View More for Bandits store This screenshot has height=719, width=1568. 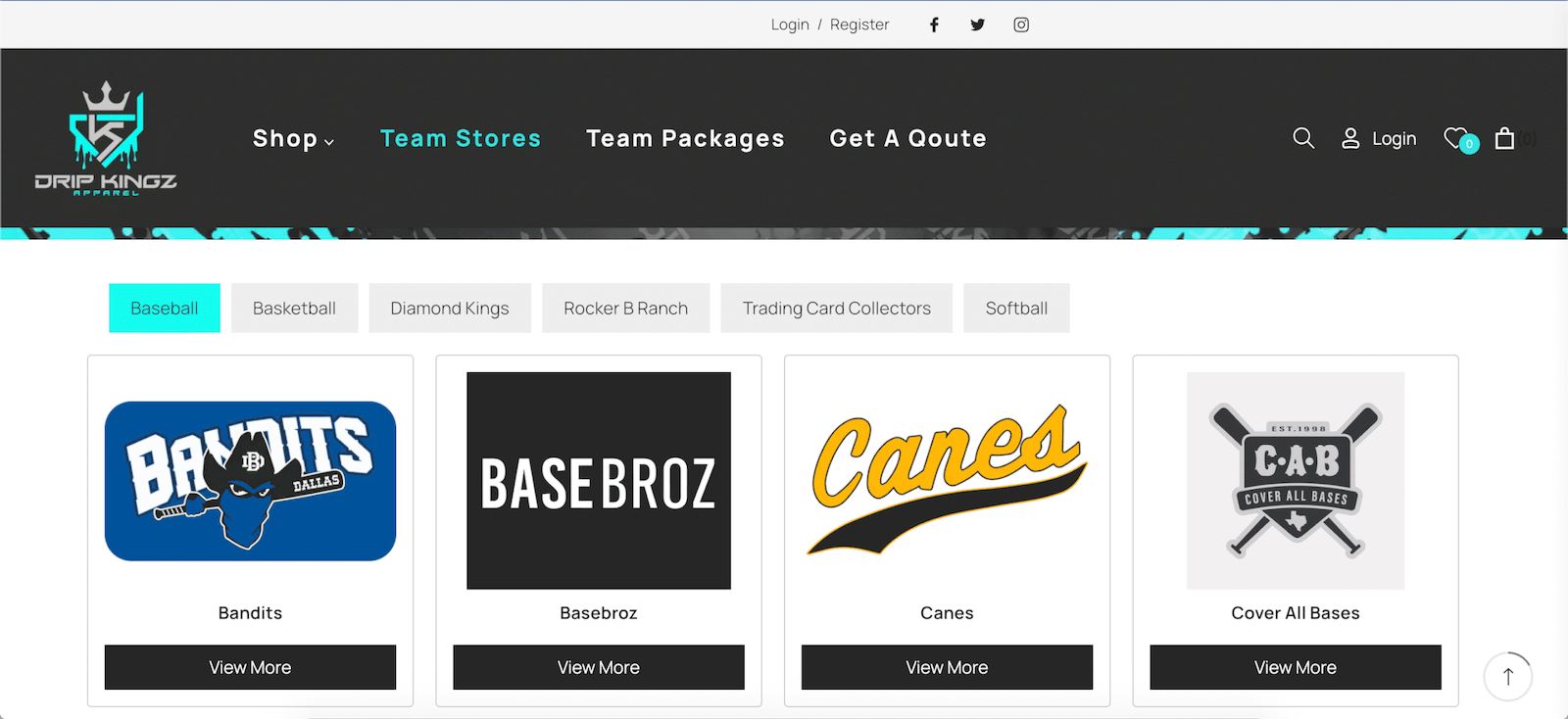[x=250, y=667]
